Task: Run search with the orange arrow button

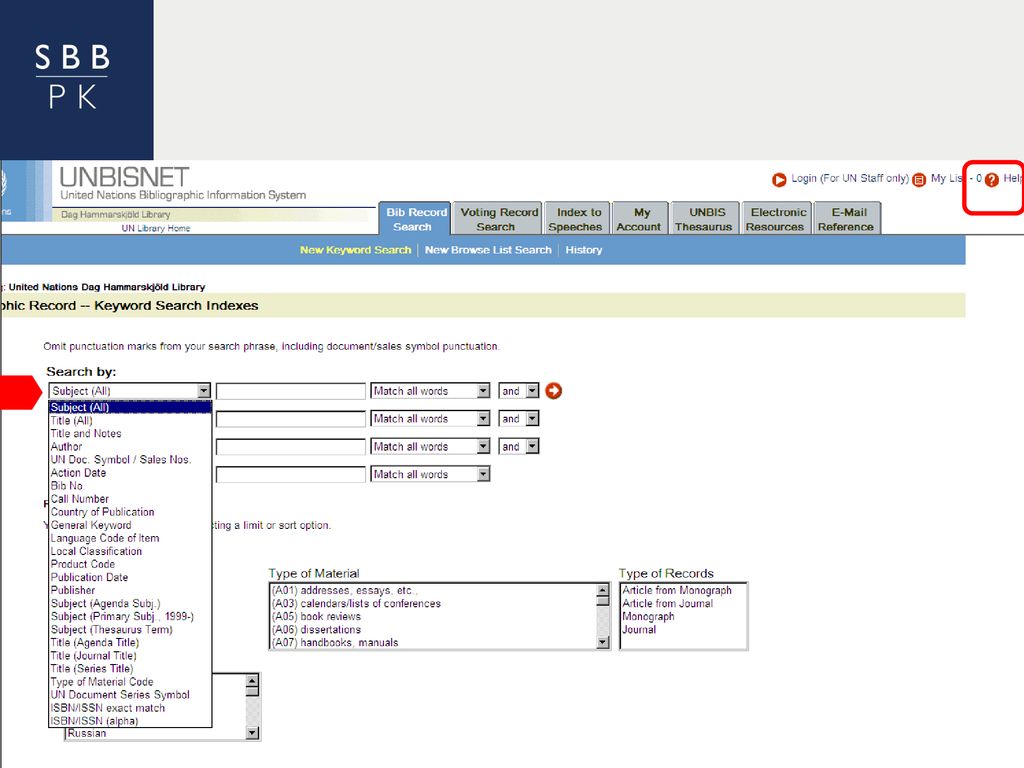Action: coord(553,391)
